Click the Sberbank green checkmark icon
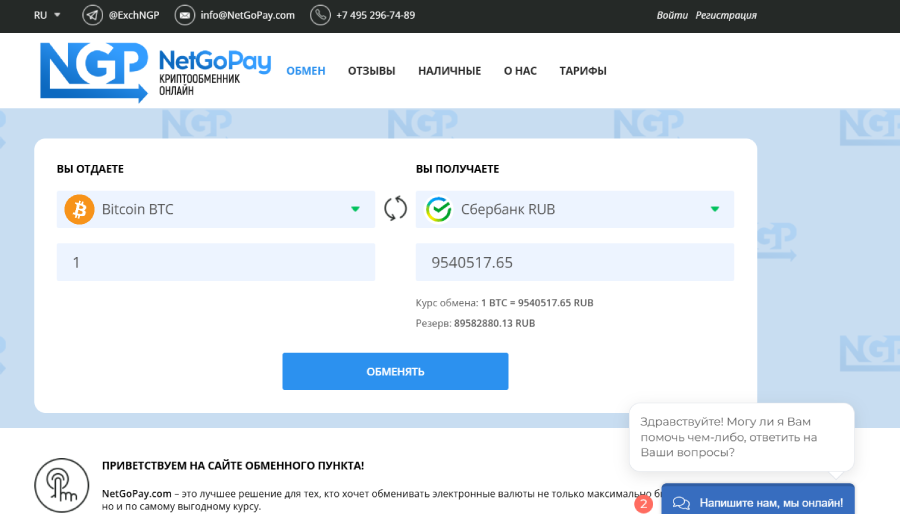Image resolution: width=900 pixels, height=514 pixels. 439,209
